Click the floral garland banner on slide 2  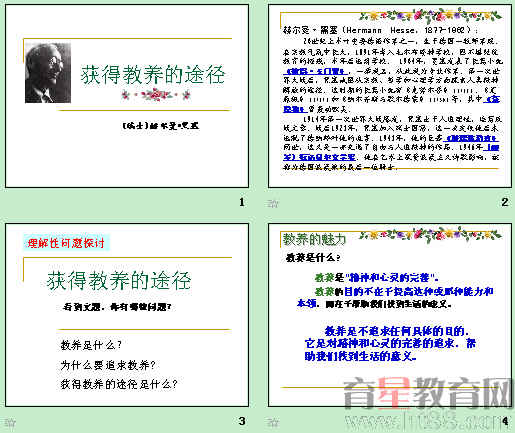[430, 16]
